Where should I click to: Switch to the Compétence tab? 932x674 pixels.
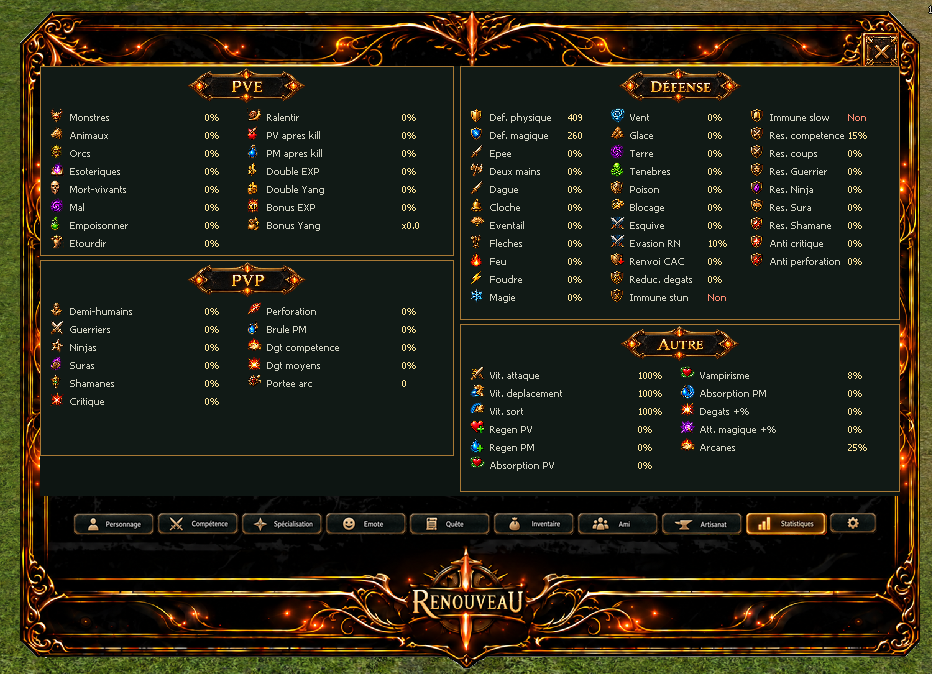pos(197,524)
